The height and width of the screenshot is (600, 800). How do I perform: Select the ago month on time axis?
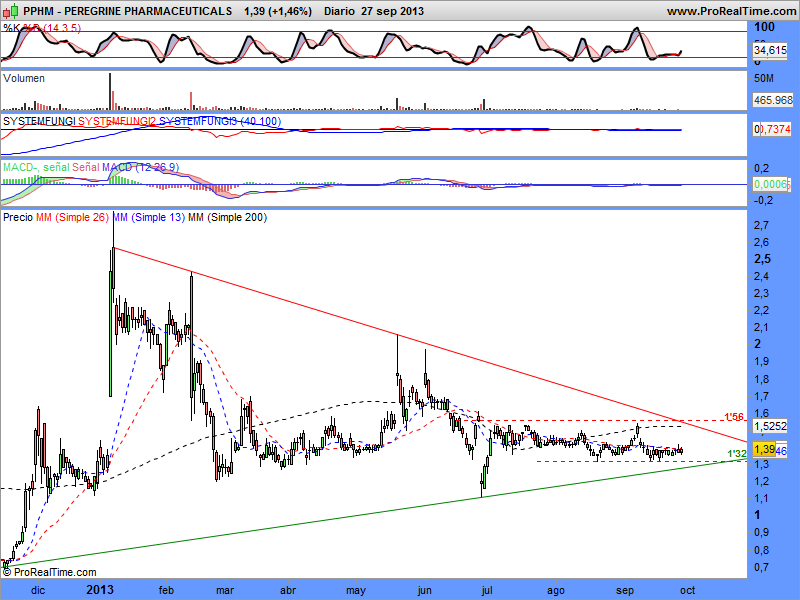point(556,590)
